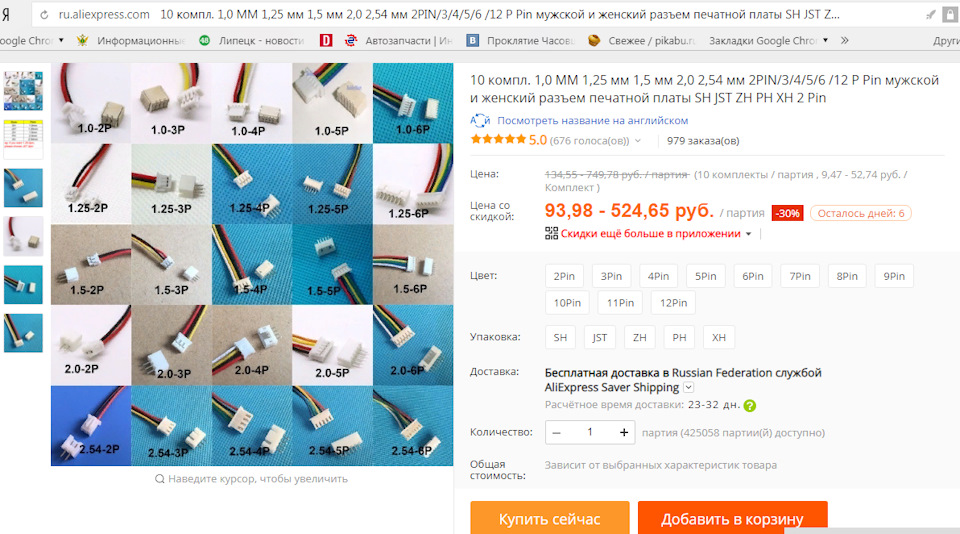This screenshot has width=960, height=534.
Task: Select the 2Pin option
Action: click(564, 276)
